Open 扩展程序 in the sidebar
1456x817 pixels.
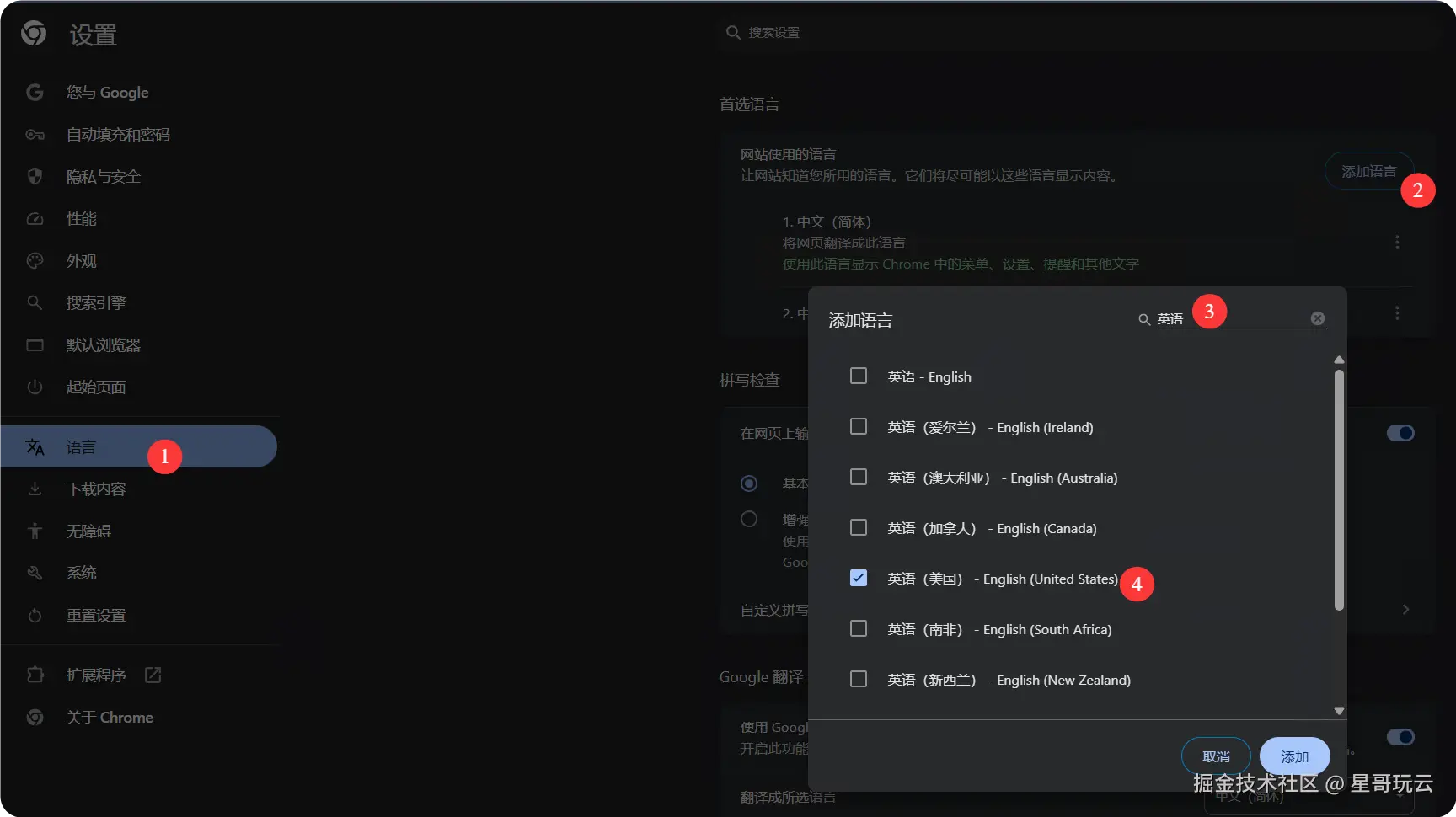pos(139,675)
